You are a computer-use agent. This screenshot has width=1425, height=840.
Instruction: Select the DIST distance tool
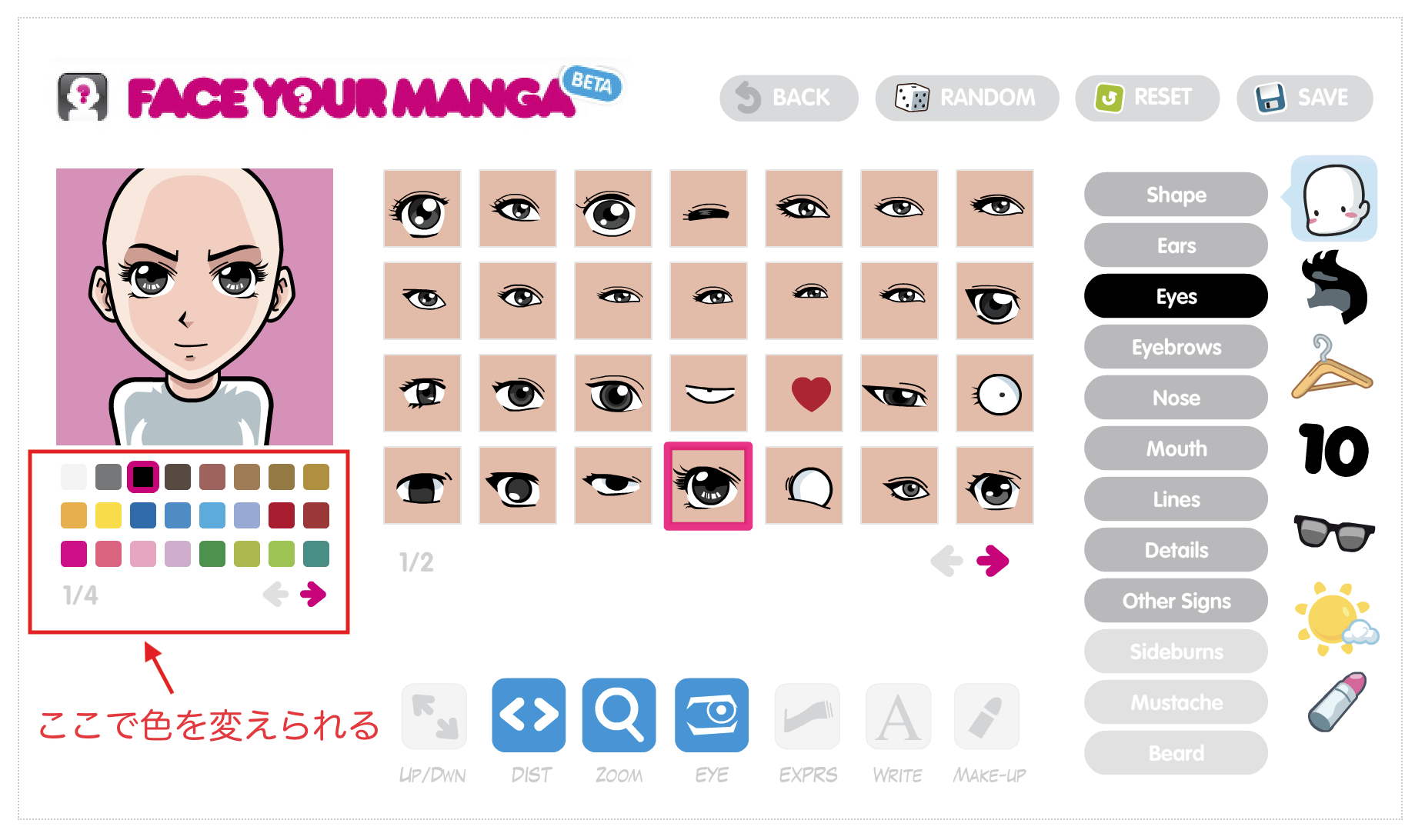(529, 715)
